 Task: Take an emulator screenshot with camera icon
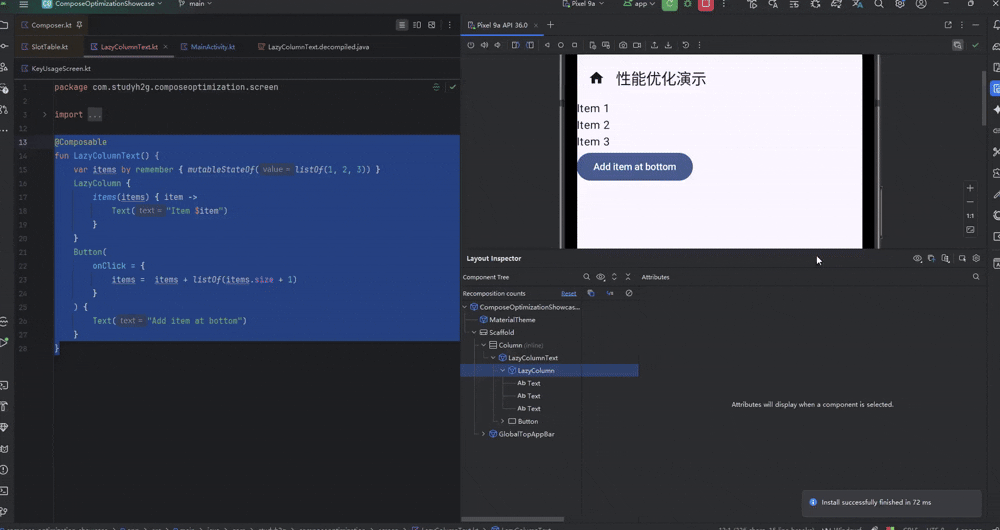(x=623, y=45)
